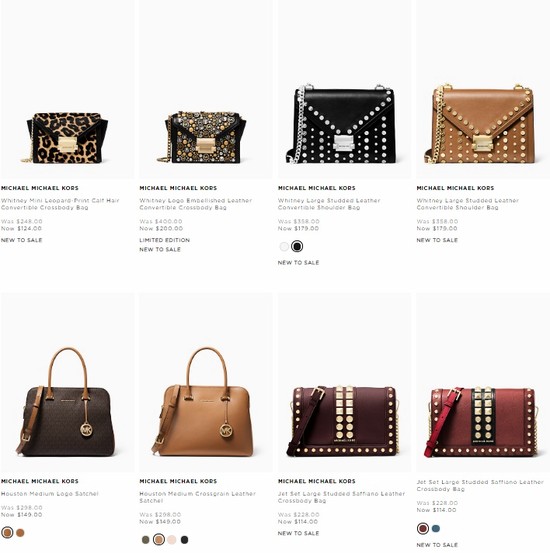Select the blue Jet Set crossbody swatch
Screen dimensions: 550x553
436,528
